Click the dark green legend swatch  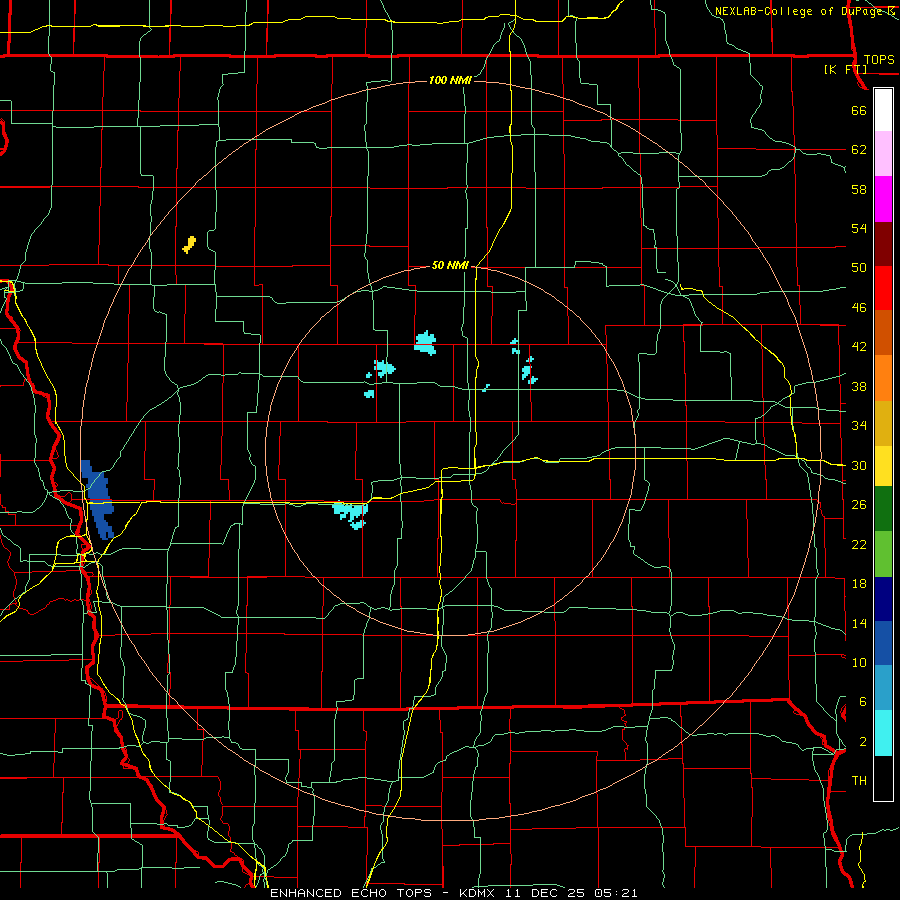[883, 509]
